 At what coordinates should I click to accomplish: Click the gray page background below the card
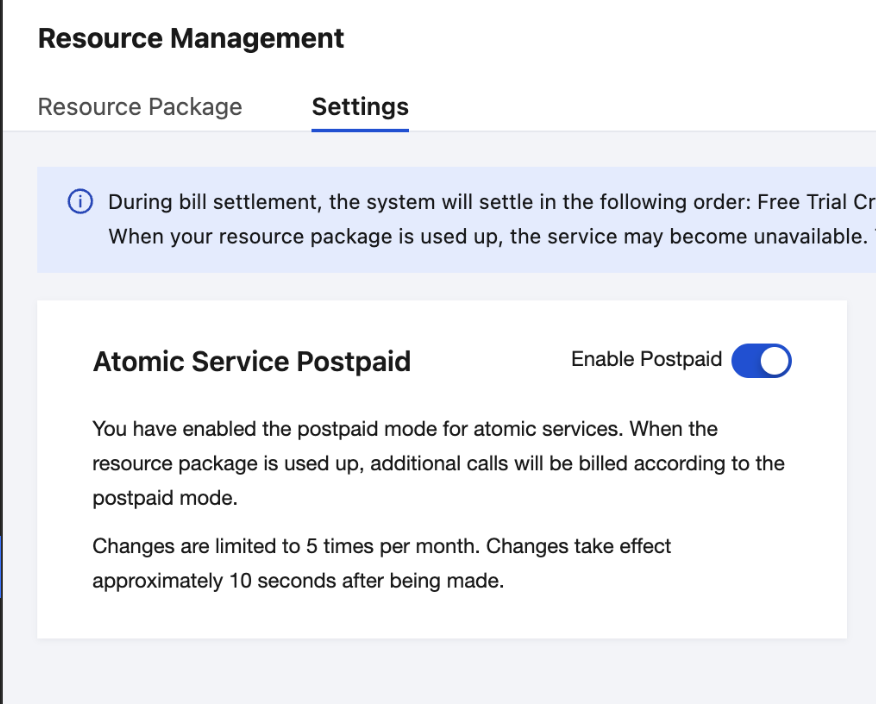(x=440, y=672)
